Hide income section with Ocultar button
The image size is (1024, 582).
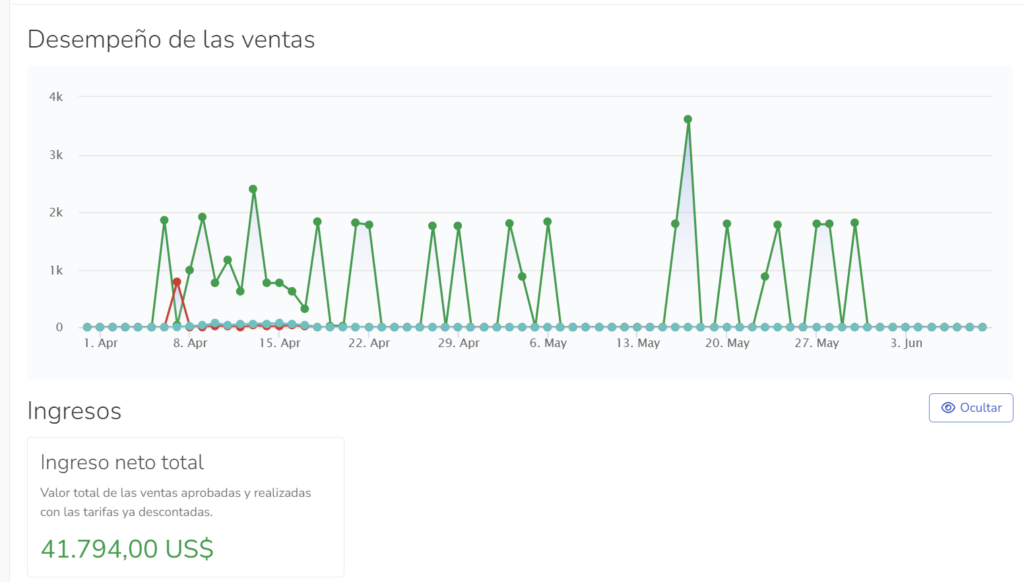pos(970,408)
